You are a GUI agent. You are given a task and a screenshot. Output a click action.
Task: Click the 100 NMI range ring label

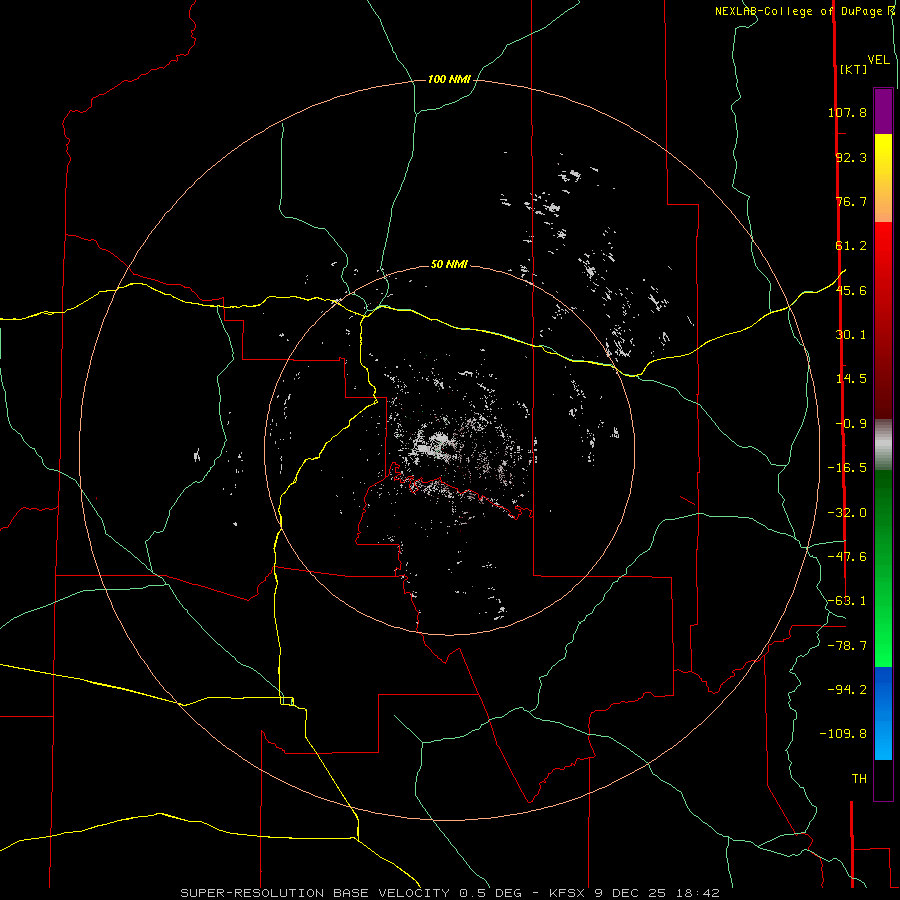[x=449, y=79]
